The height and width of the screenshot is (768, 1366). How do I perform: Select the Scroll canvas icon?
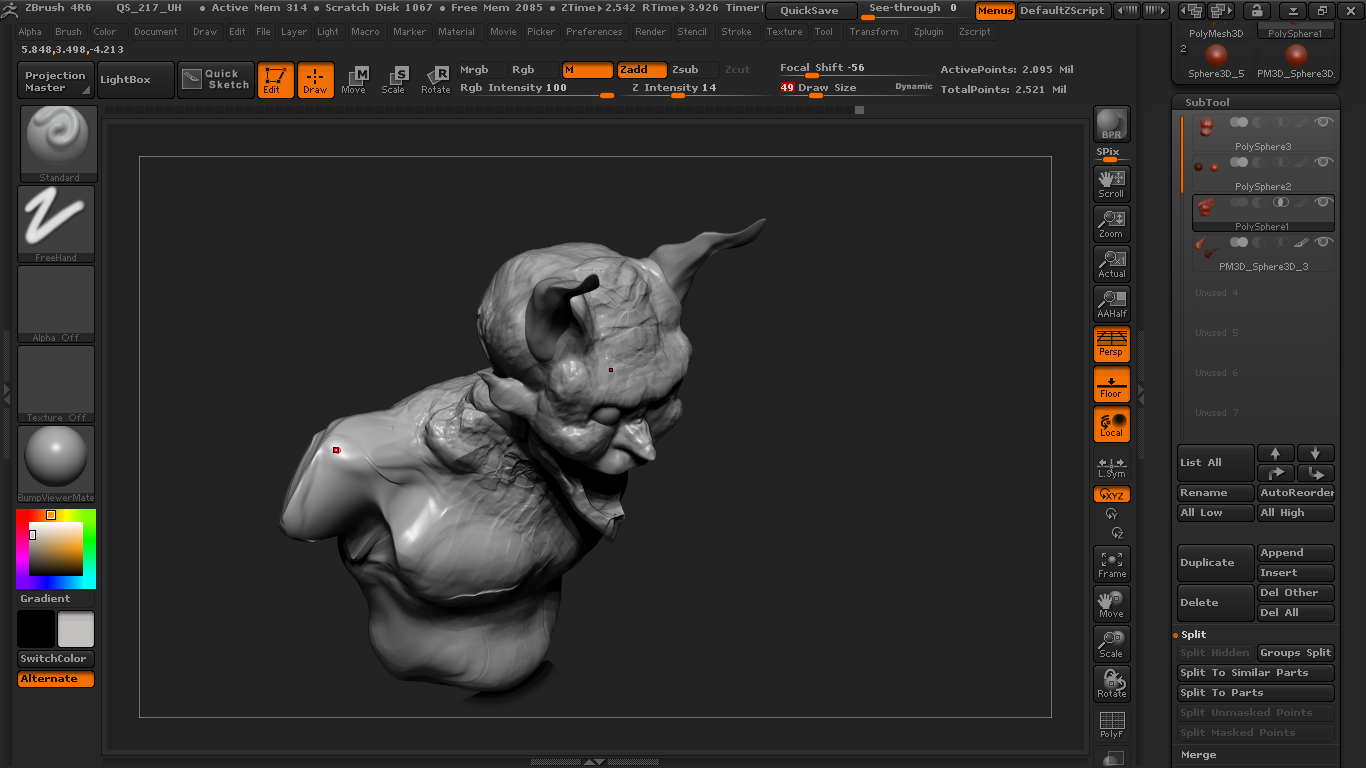click(x=1111, y=183)
